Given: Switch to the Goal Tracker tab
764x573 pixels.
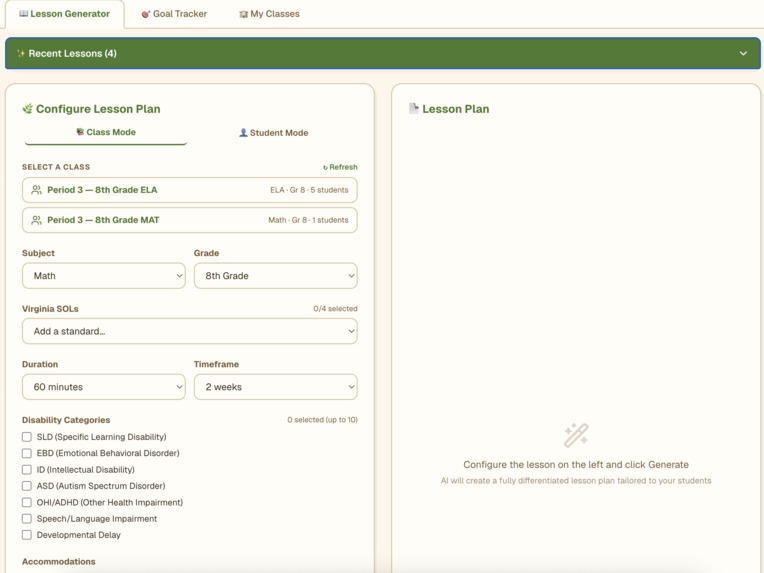Looking at the screenshot, I should click(174, 14).
